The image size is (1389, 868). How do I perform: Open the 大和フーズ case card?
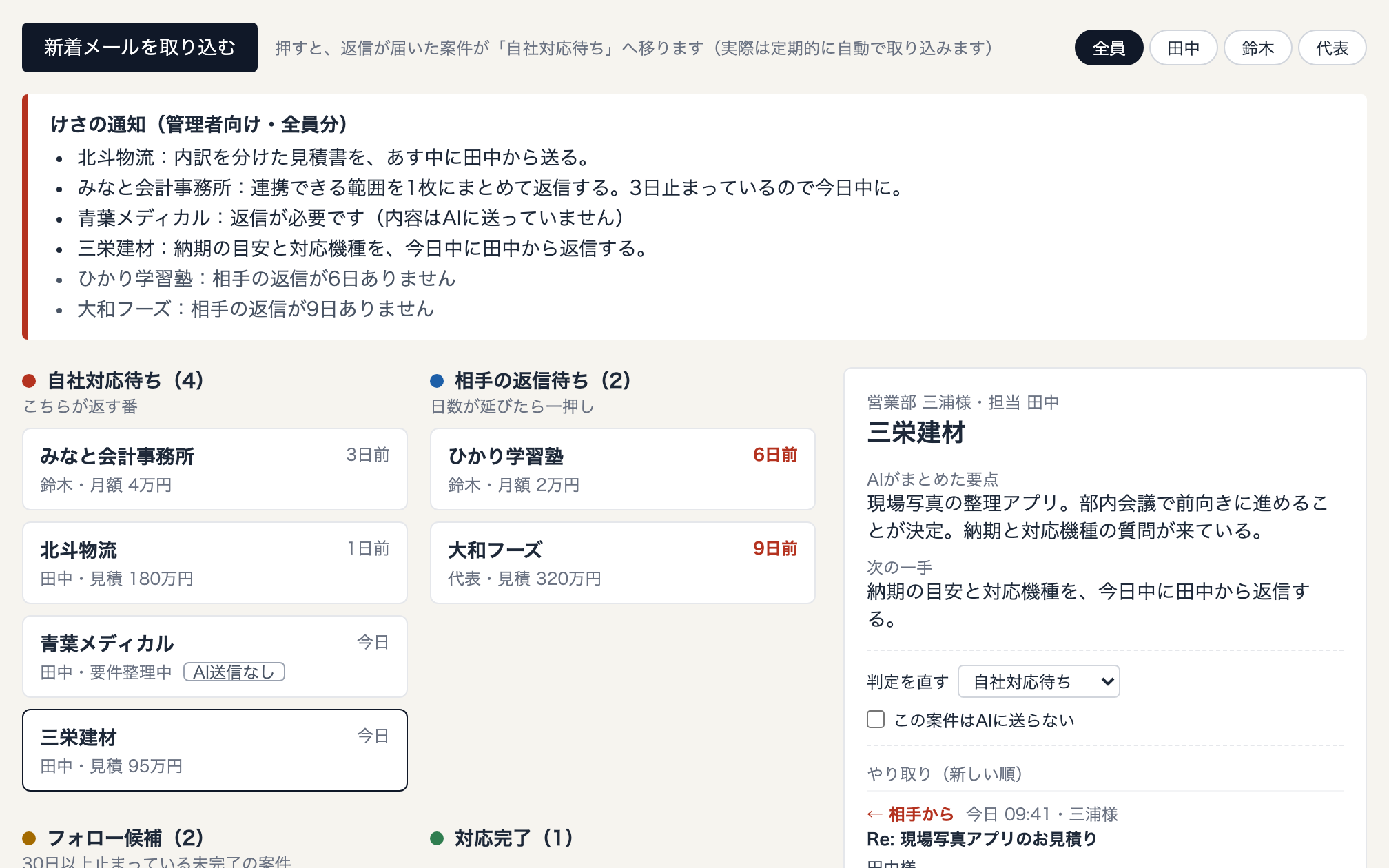click(x=623, y=563)
